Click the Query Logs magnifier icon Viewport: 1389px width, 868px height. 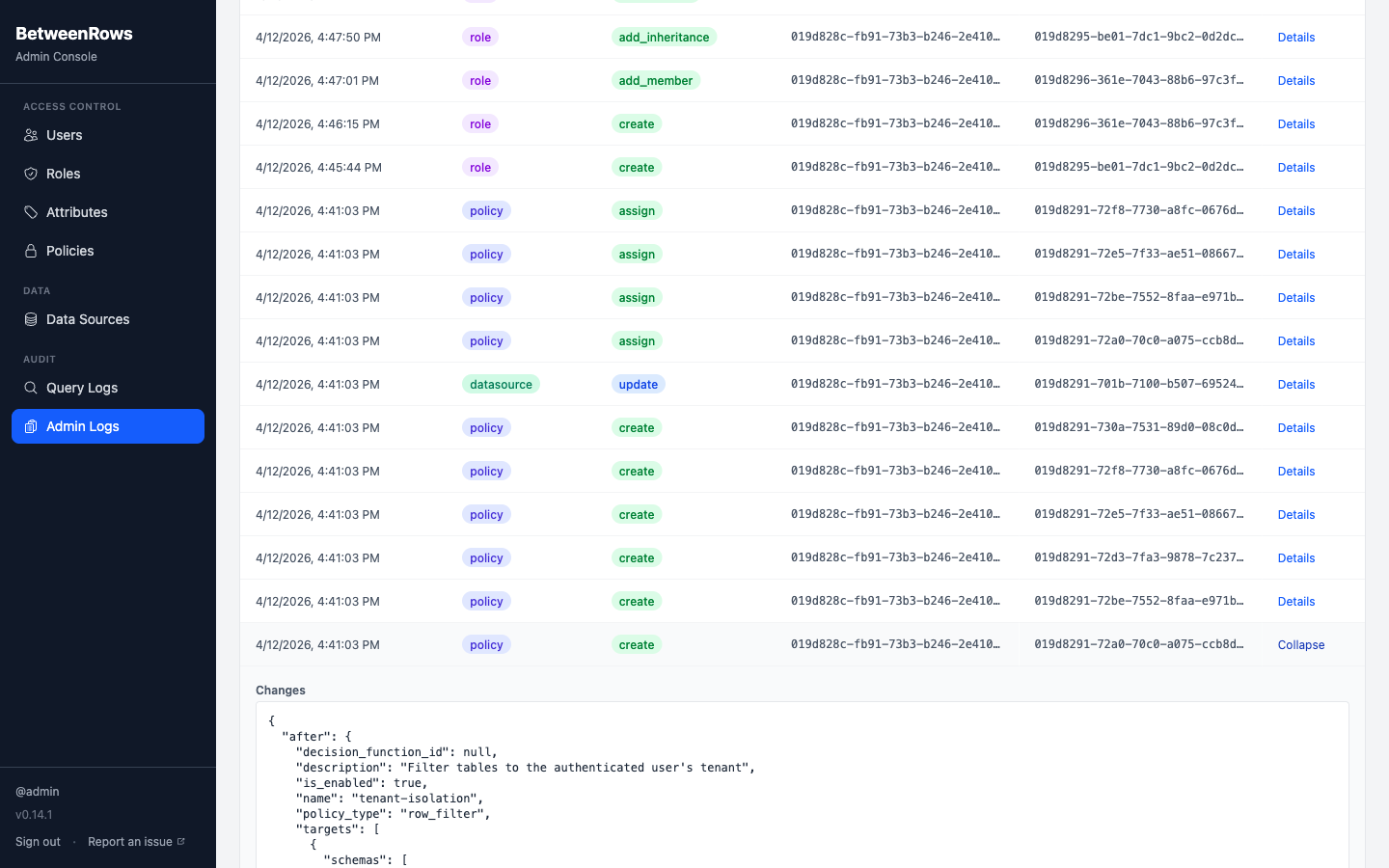[x=30, y=388]
